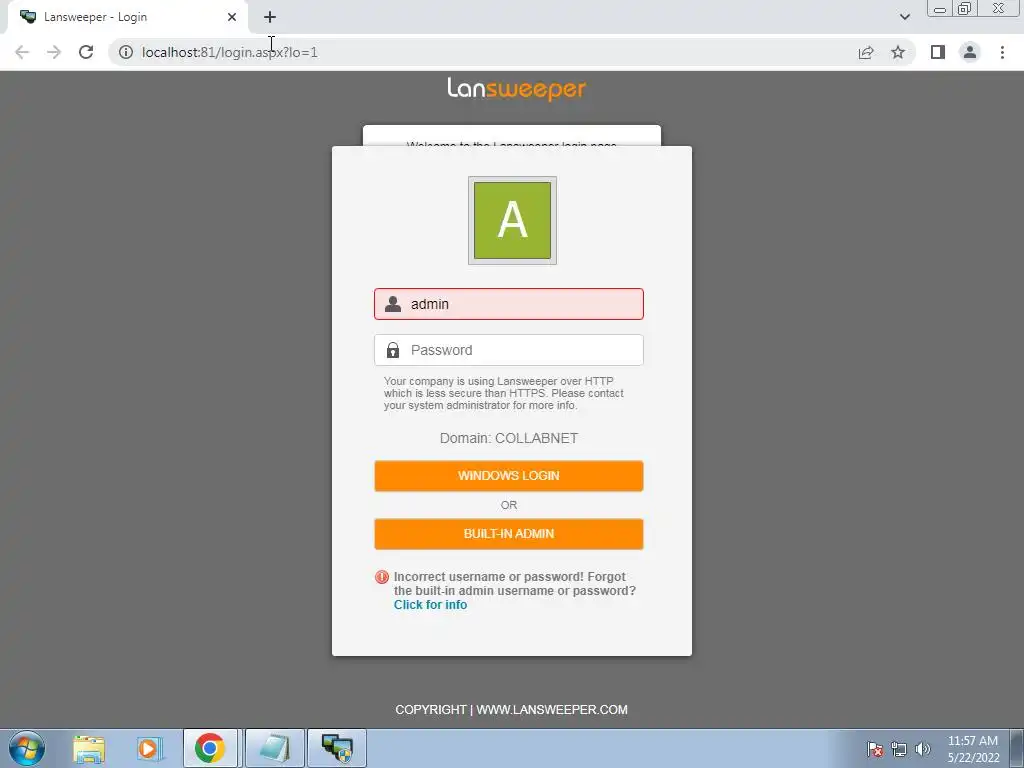Minimize the browser window
1024x768 pixels.
point(940,8)
